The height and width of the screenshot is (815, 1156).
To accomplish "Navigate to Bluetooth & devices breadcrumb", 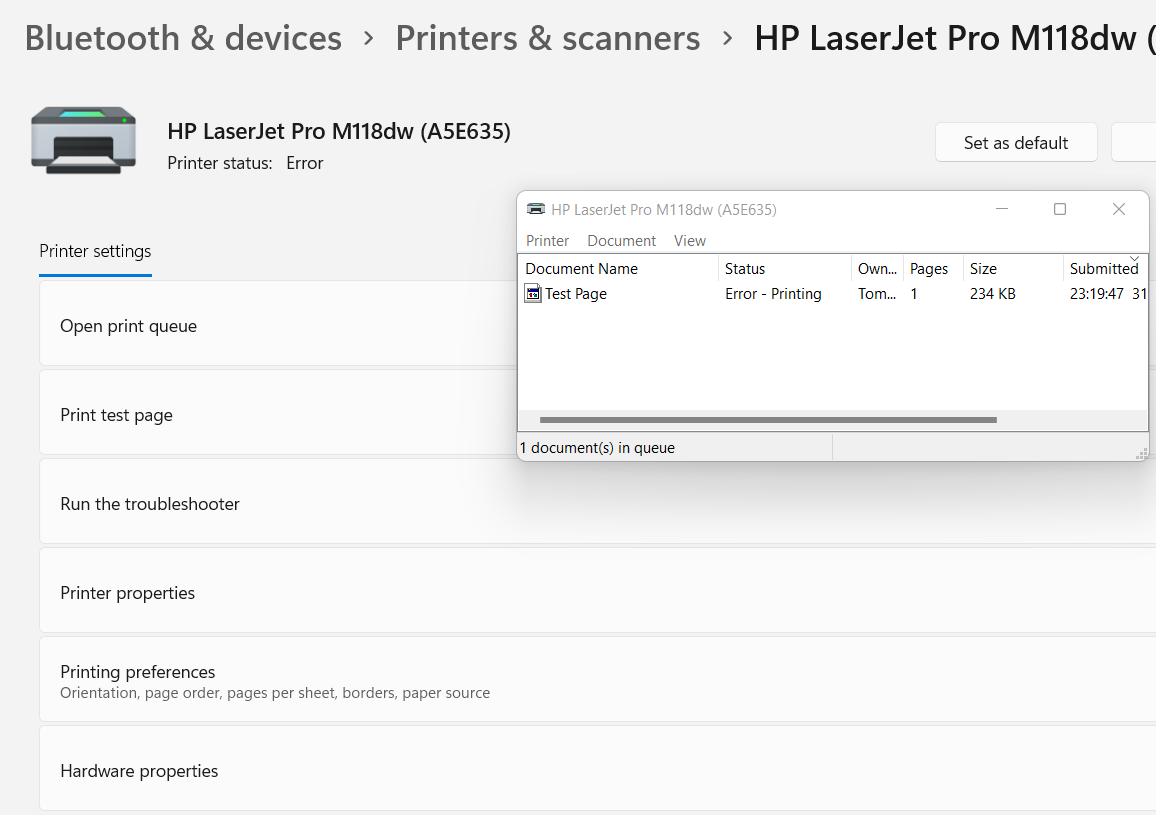I will [x=183, y=38].
